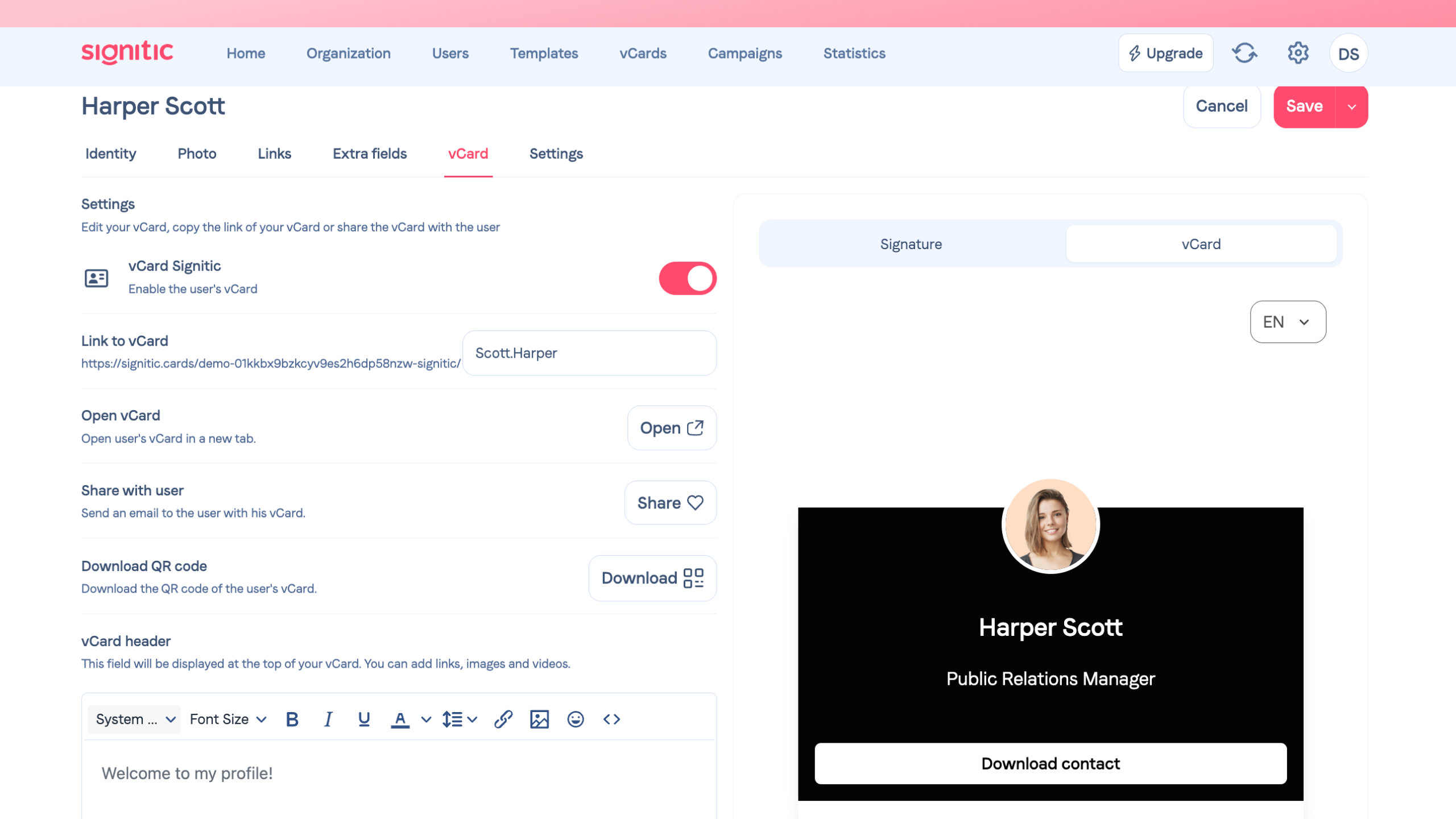Open the emoji picker icon
Viewport: 1456px width, 819px height.
coord(576,719)
